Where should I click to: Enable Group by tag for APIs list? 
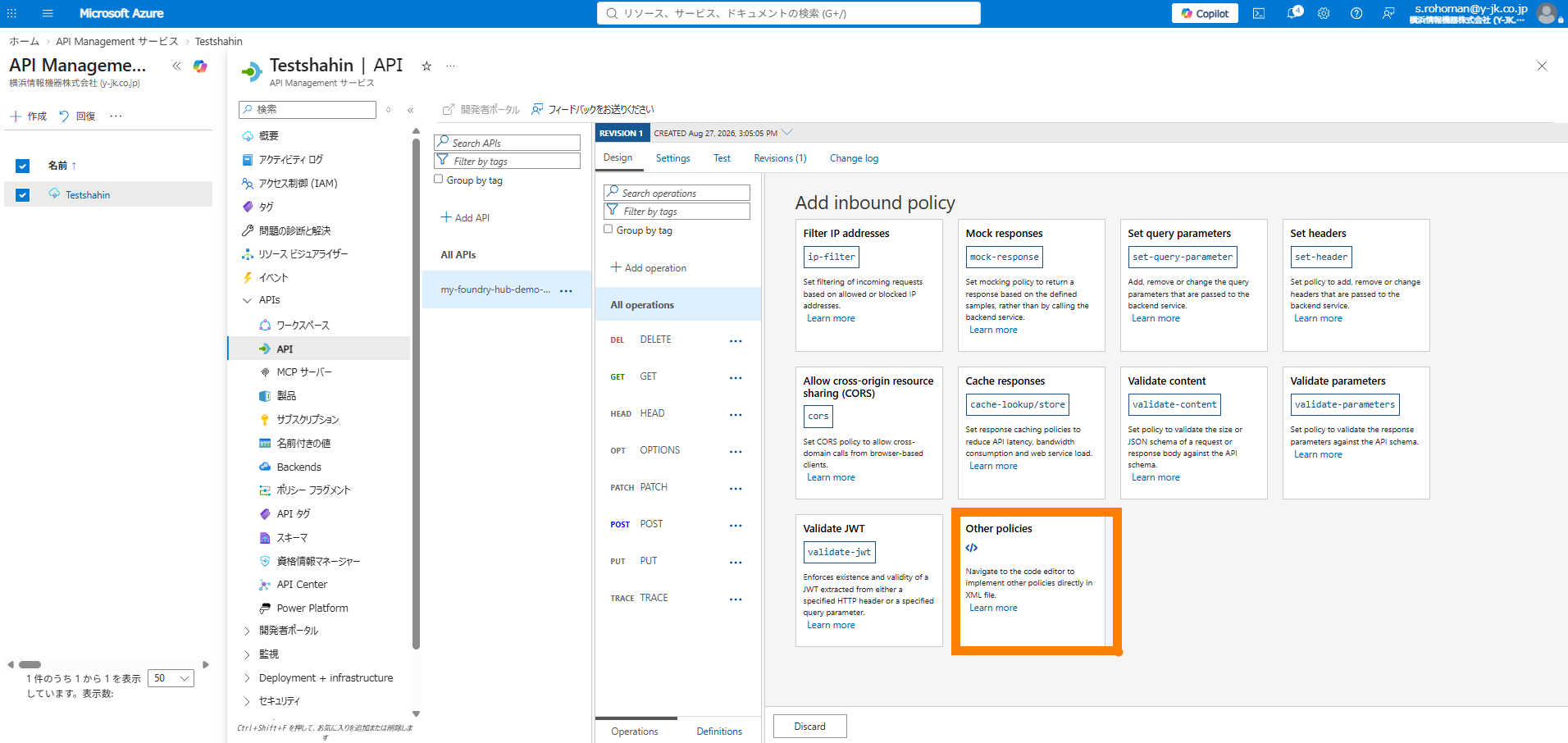tap(439, 180)
